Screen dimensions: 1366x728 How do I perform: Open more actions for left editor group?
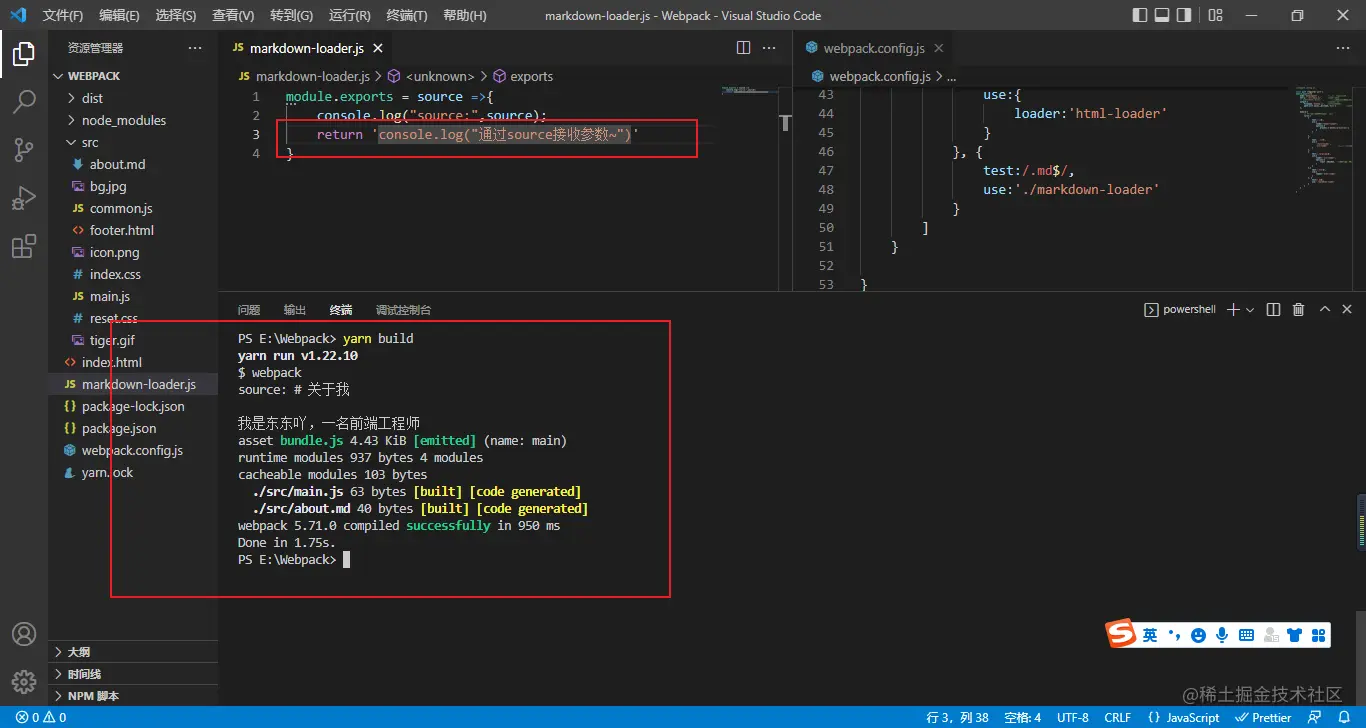pos(769,48)
